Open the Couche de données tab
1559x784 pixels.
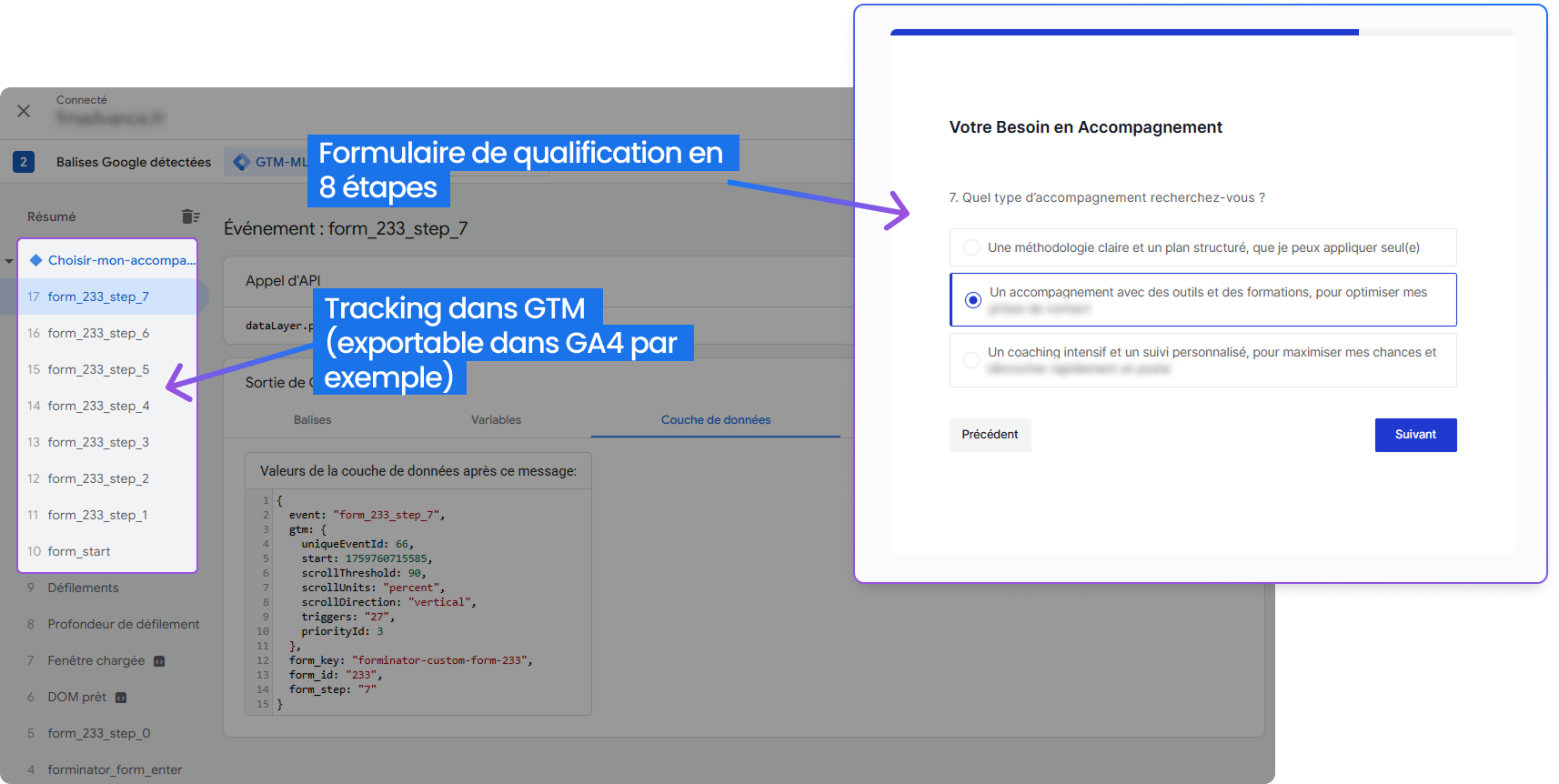click(x=715, y=420)
